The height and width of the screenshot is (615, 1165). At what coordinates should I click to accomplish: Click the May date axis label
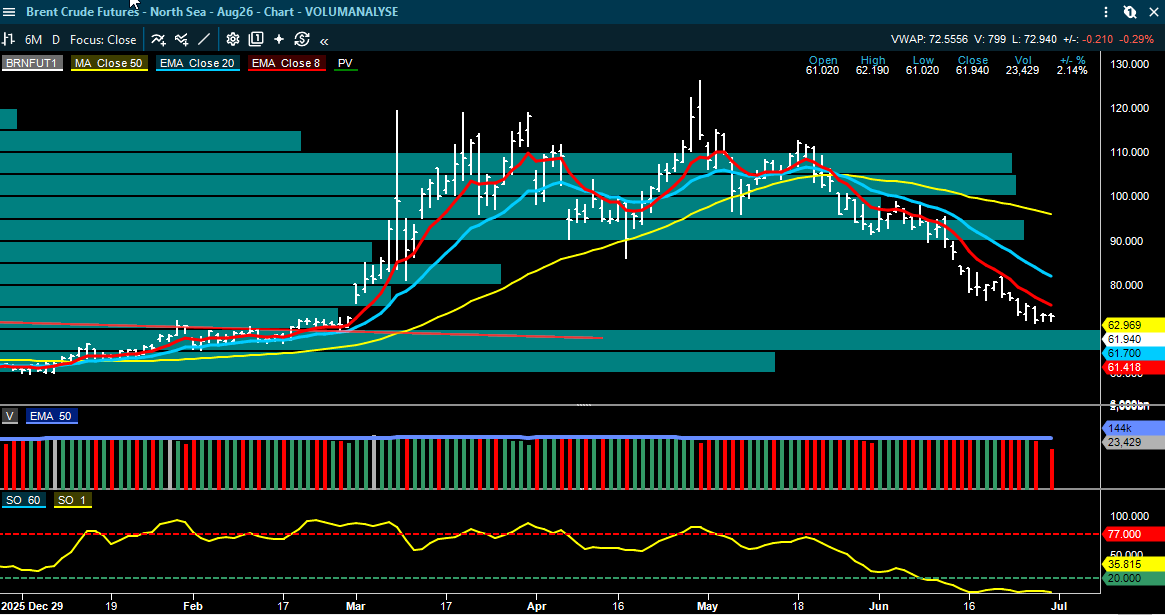(707, 606)
